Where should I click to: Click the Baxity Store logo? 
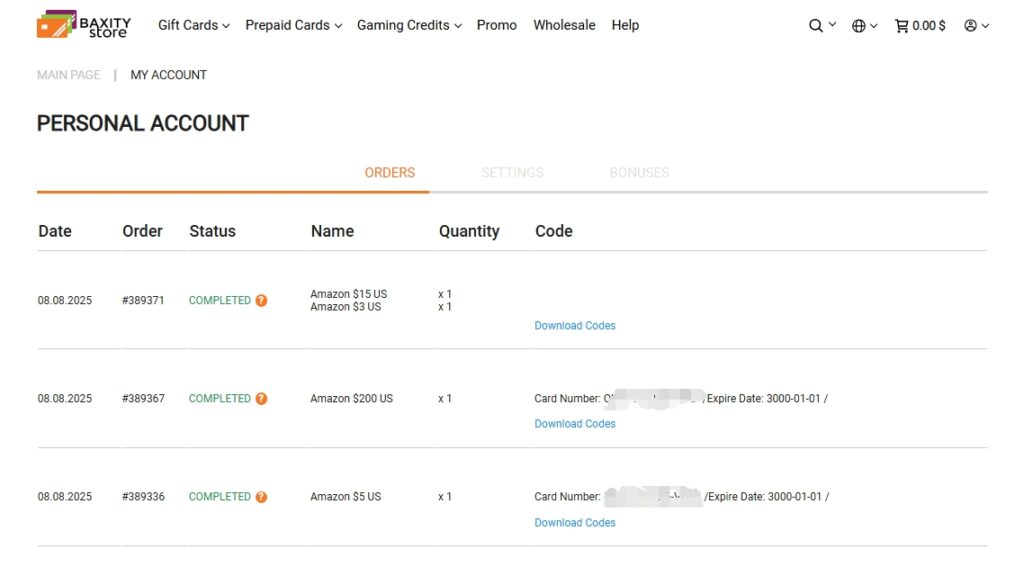click(x=84, y=25)
